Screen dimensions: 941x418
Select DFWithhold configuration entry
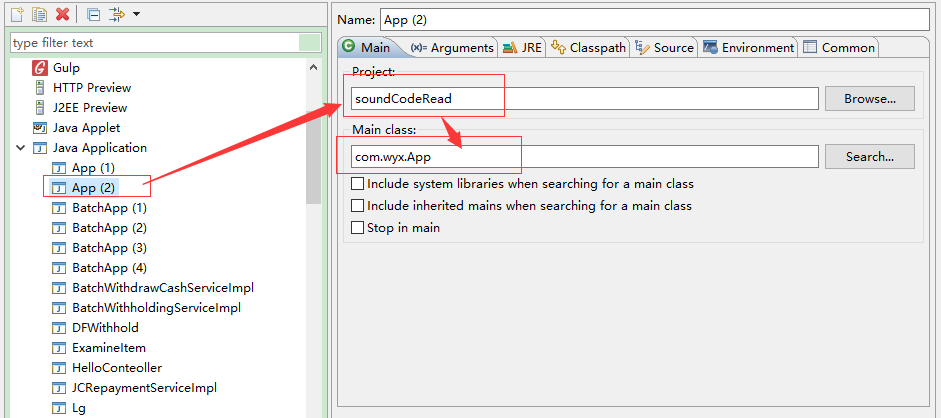(x=105, y=328)
